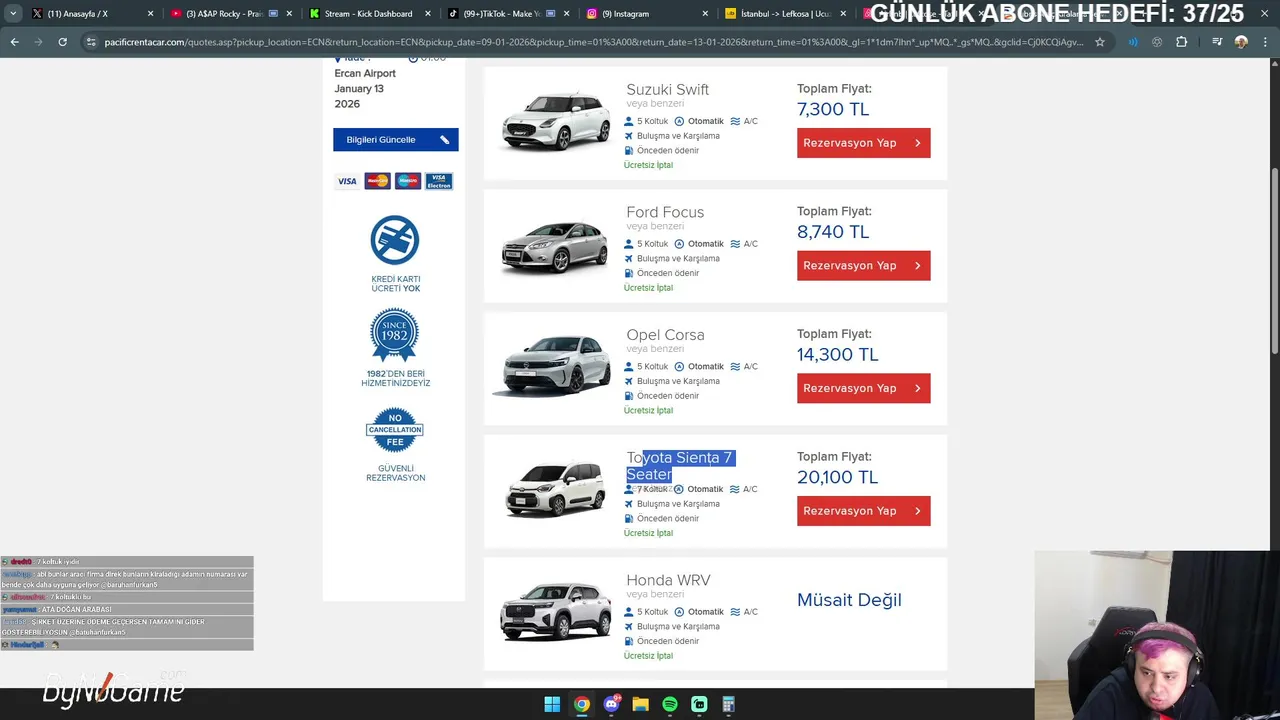Click the Suzuki Swift title
The image size is (1280, 720).
pos(667,90)
